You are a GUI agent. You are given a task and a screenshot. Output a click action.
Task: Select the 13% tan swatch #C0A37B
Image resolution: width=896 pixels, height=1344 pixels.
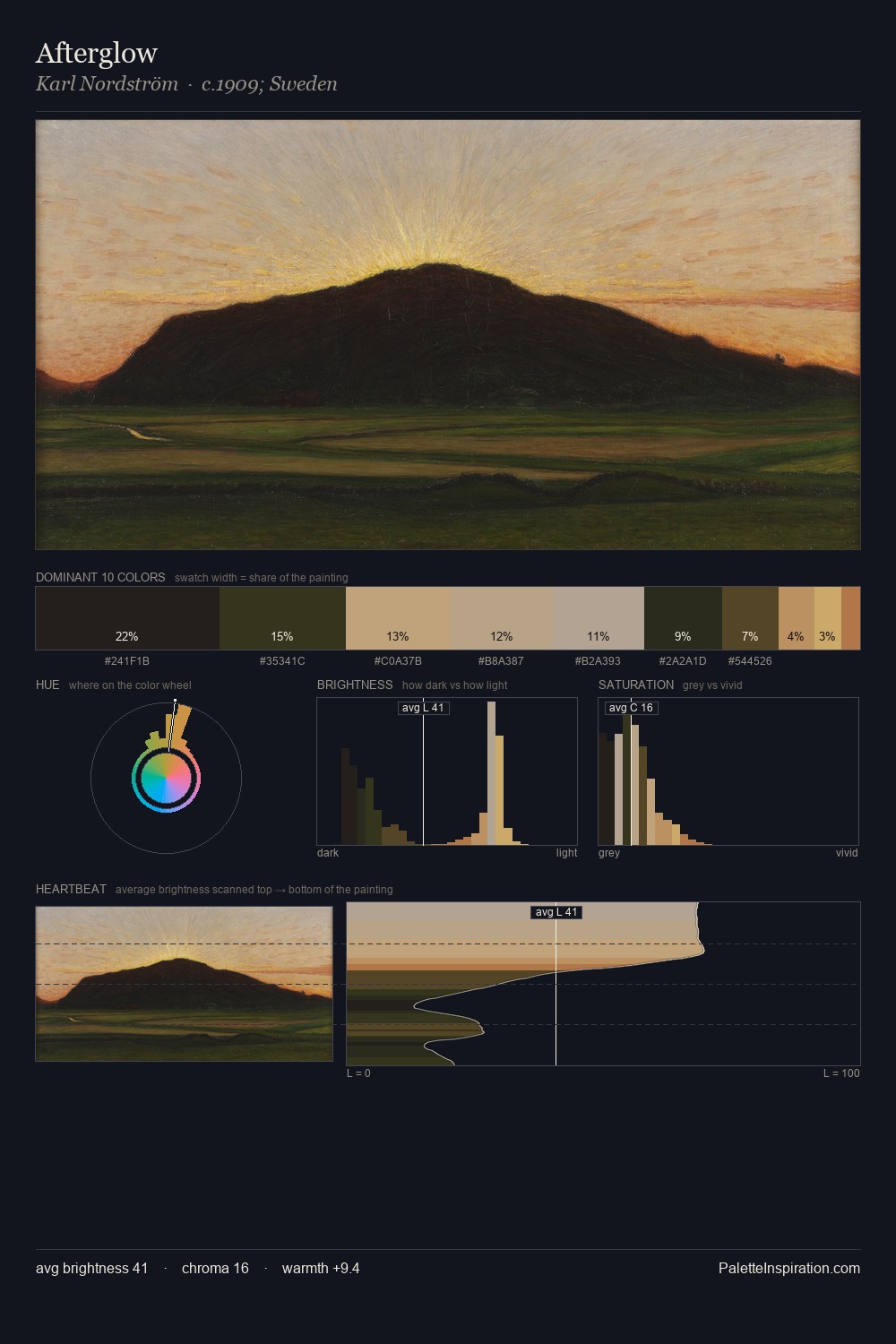[x=398, y=618]
